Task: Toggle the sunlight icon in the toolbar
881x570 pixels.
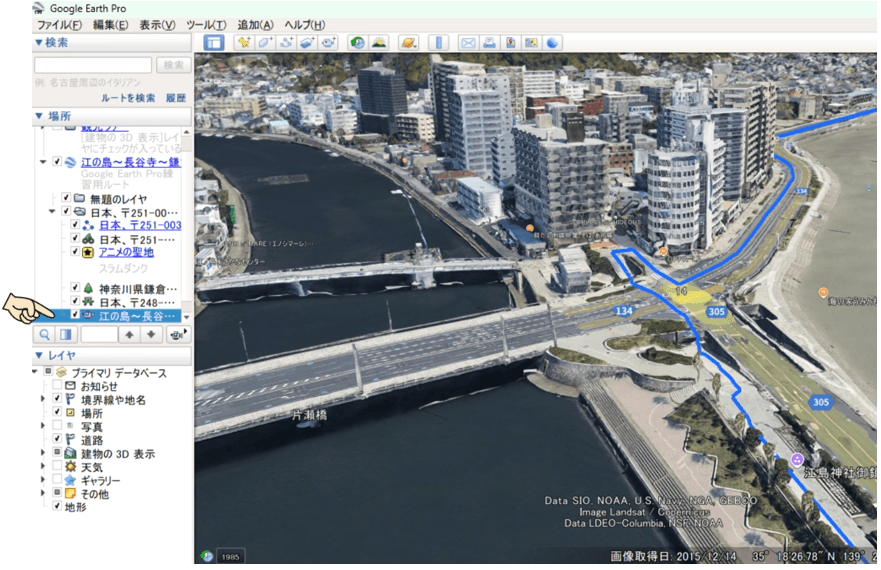Action: click(x=379, y=42)
